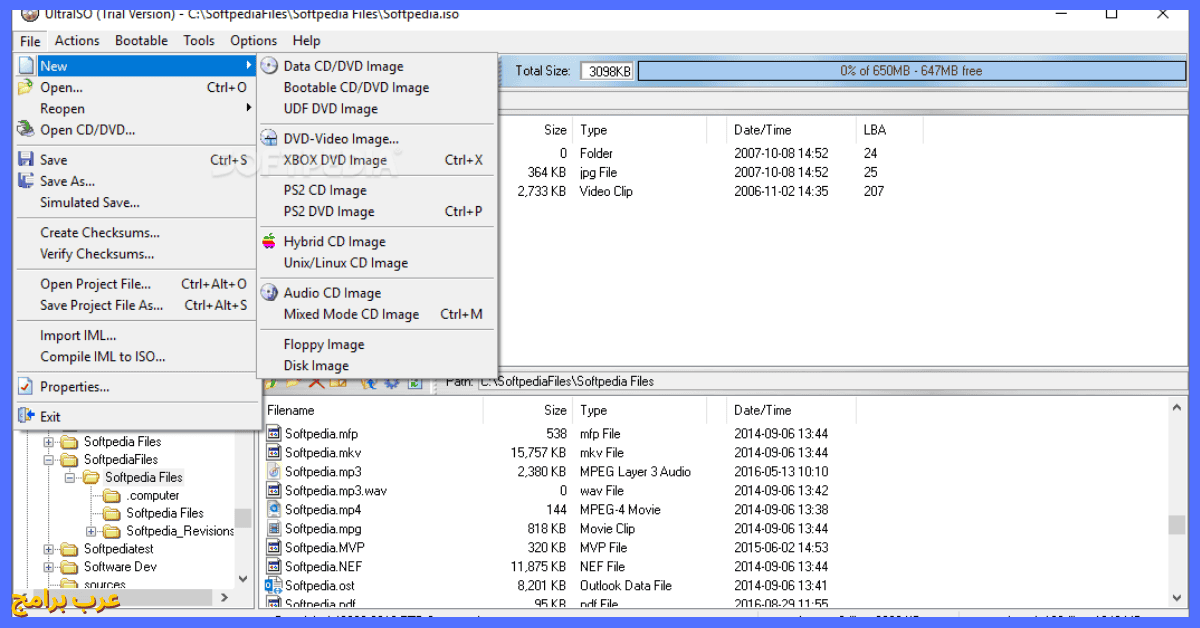Open the New submenu arrow
1200x628 pixels.
coord(248,66)
